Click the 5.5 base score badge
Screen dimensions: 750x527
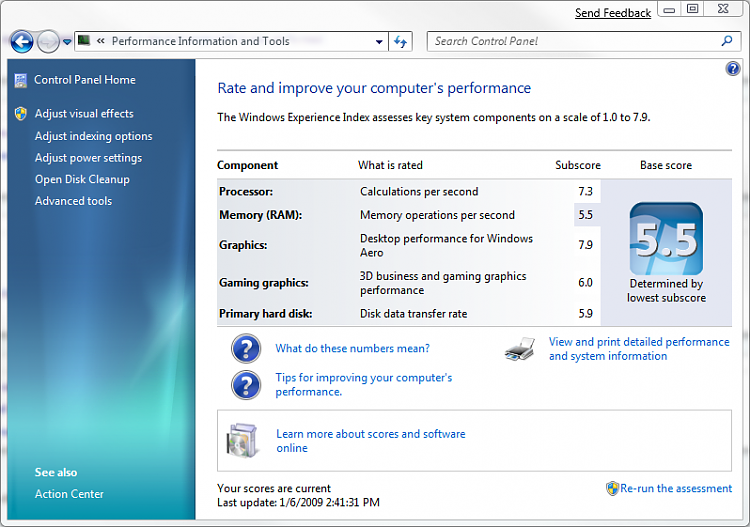666,239
